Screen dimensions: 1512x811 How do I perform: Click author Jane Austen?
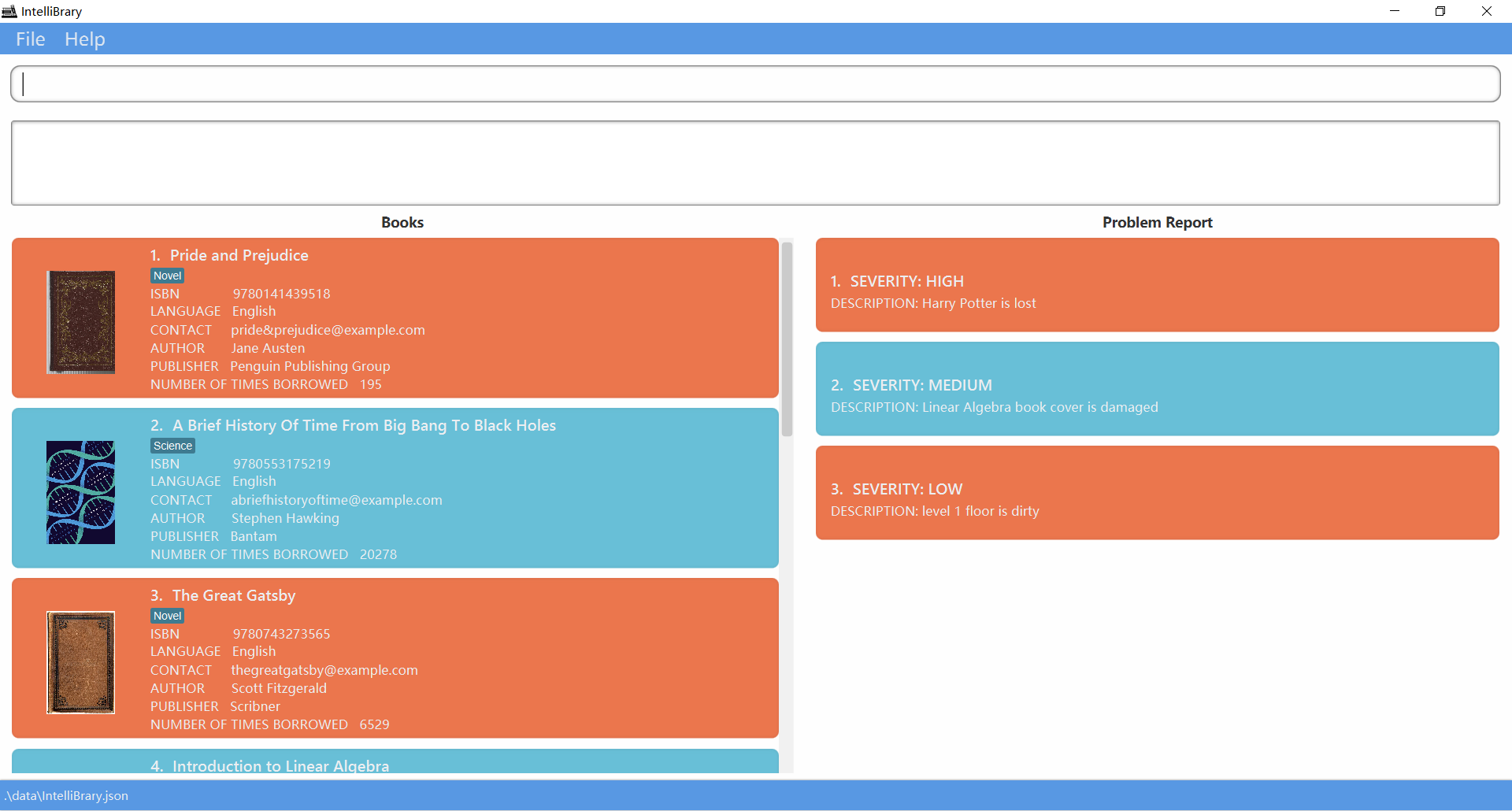click(268, 348)
